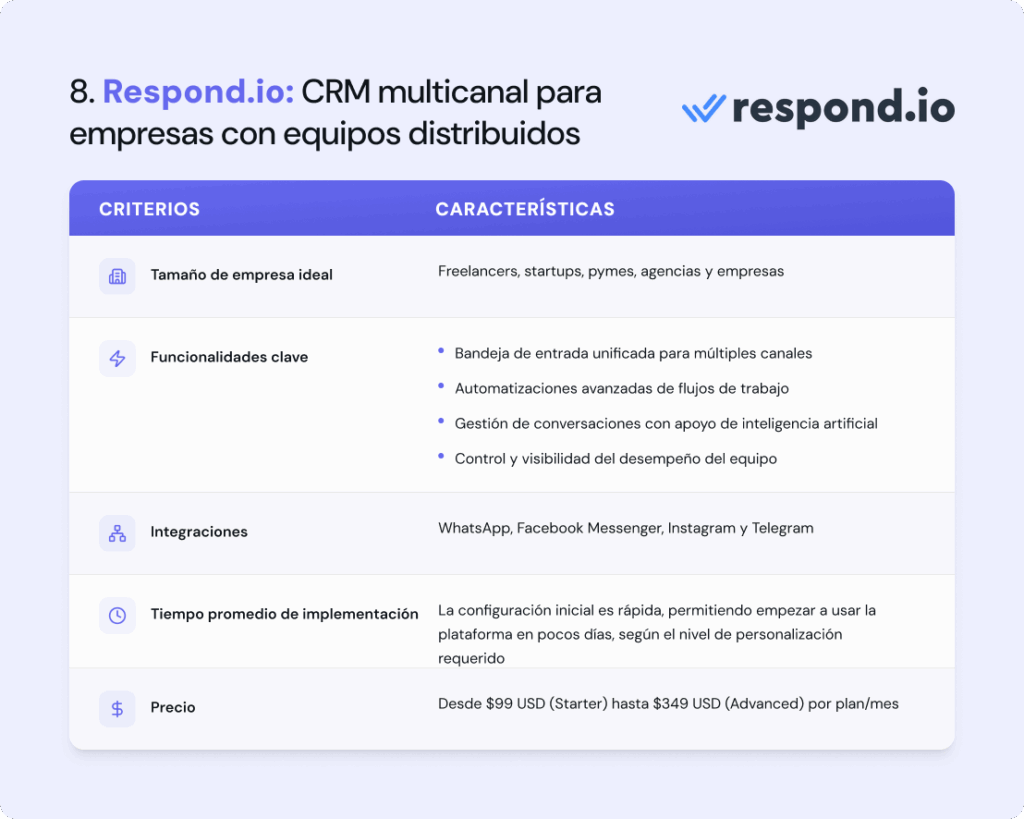
Task: Click the Automatizaciones avanzadas de flujos de trabajo item
Action: (x=622, y=388)
